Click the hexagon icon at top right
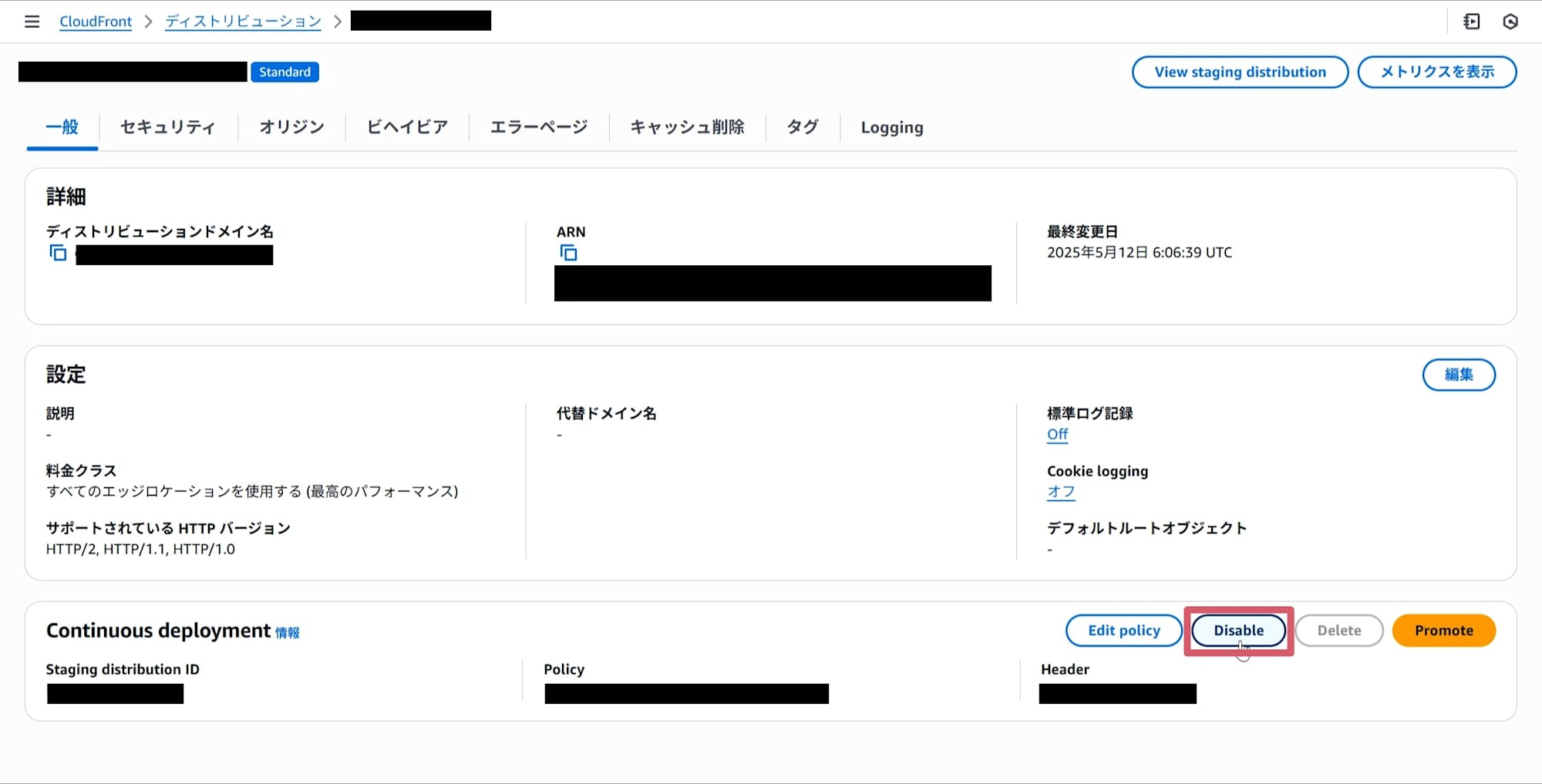The width and height of the screenshot is (1542, 784). point(1510,22)
